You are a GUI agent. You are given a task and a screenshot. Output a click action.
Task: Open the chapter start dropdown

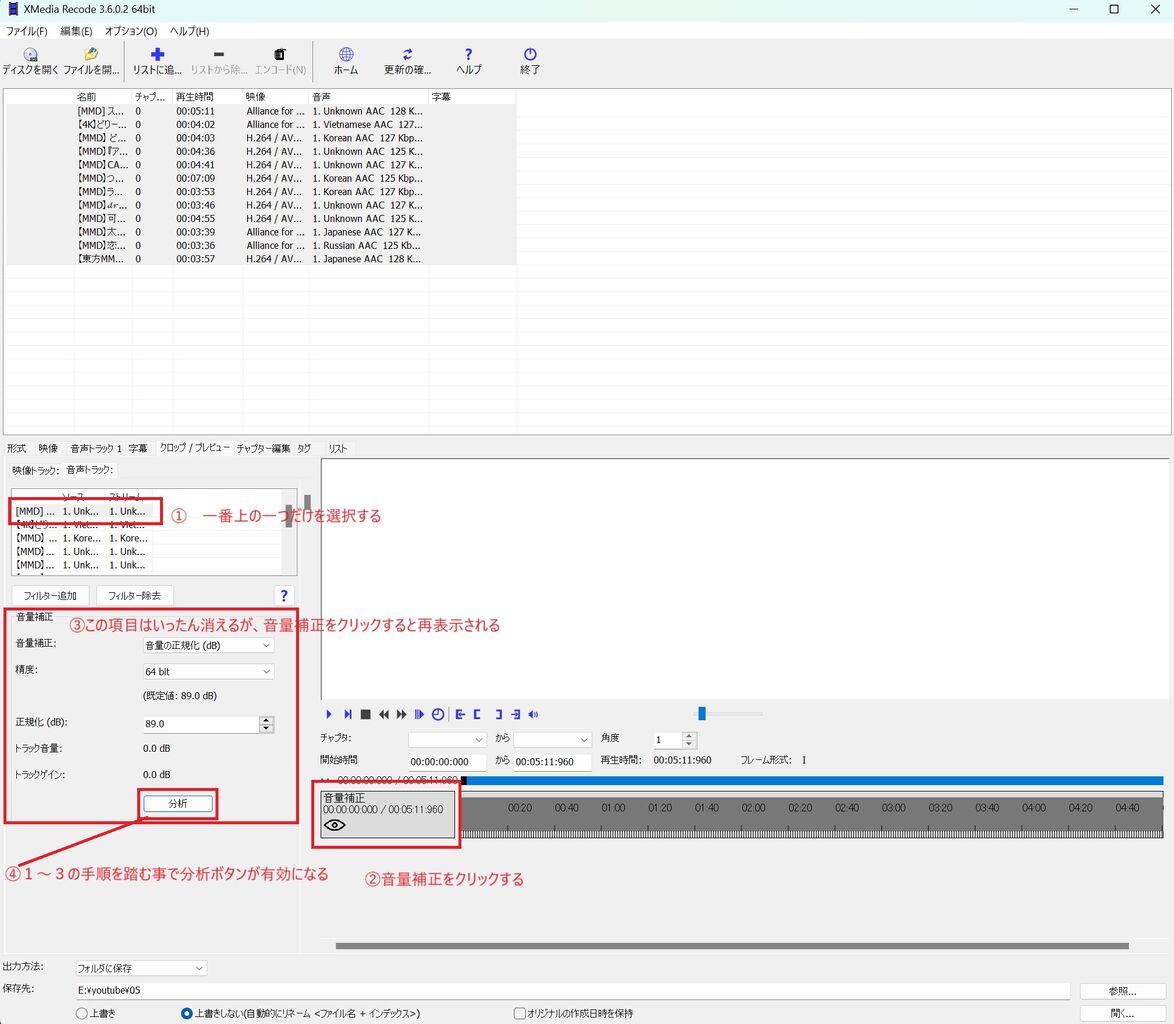point(447,740)
